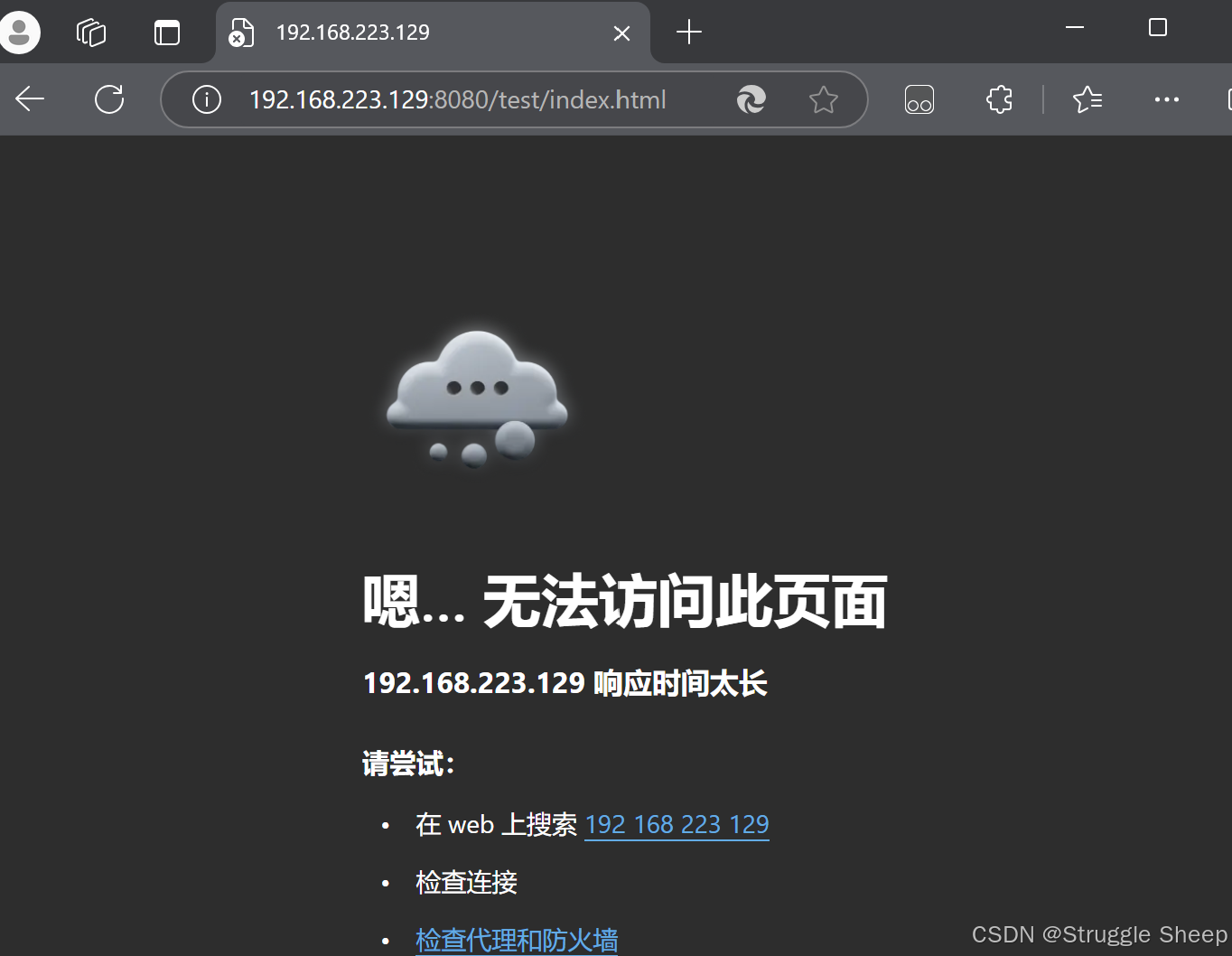The width and height of the screenshot is (1232, 956).
Task: Click the address bar URL text
Action: [x=458, y=99]
